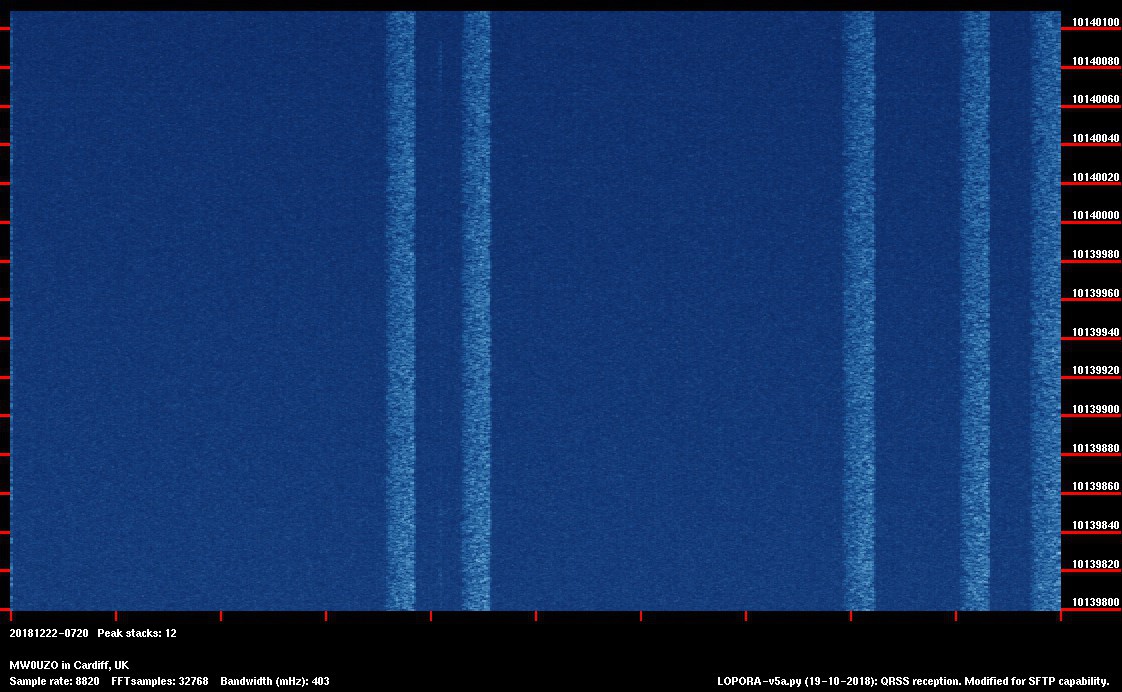Viewport: 1122px width, 692px height.
Task: Select the 10139940 frequency scale label
Action: click(1095, 332)
